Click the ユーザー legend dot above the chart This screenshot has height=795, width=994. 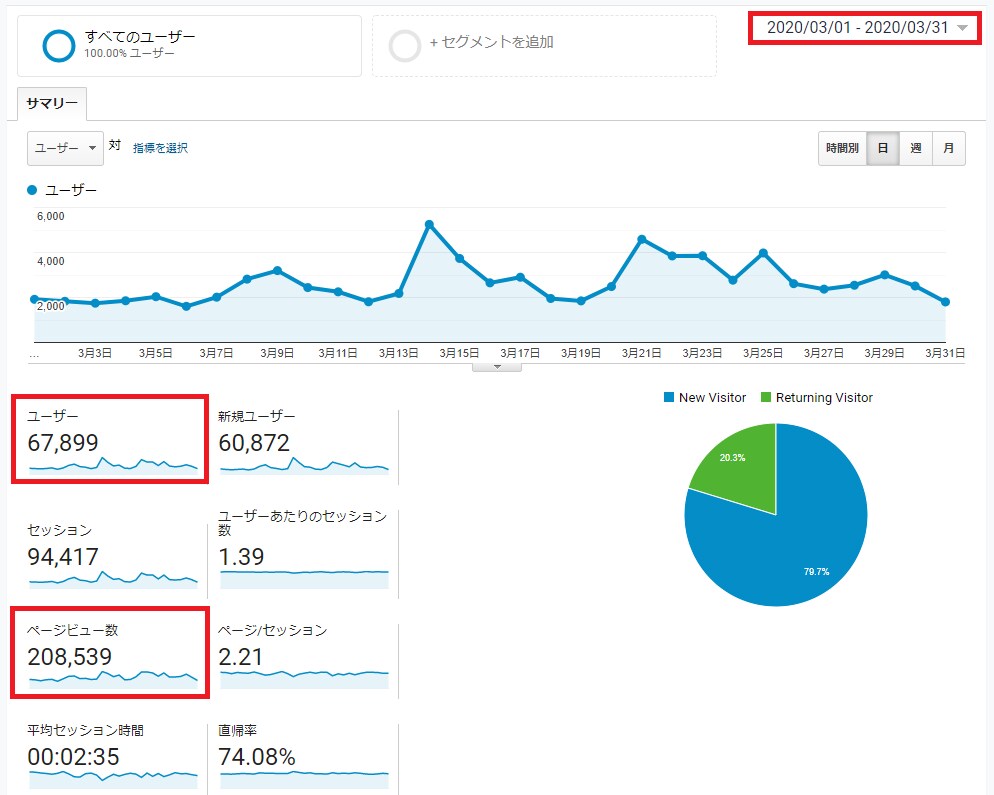[x=32, y=190]
